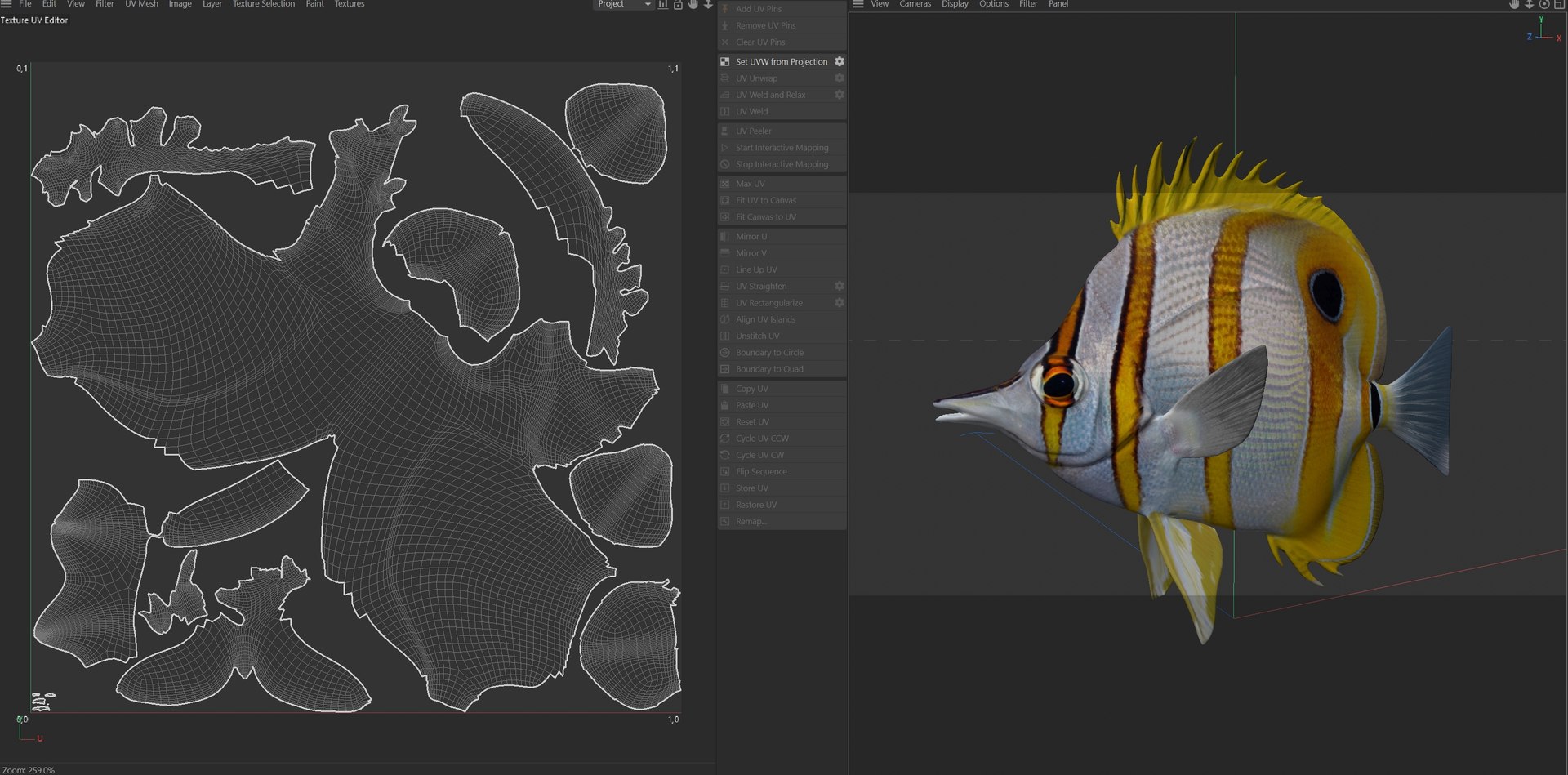Click the Zoom: 259.0% status text

click(29, 770)
